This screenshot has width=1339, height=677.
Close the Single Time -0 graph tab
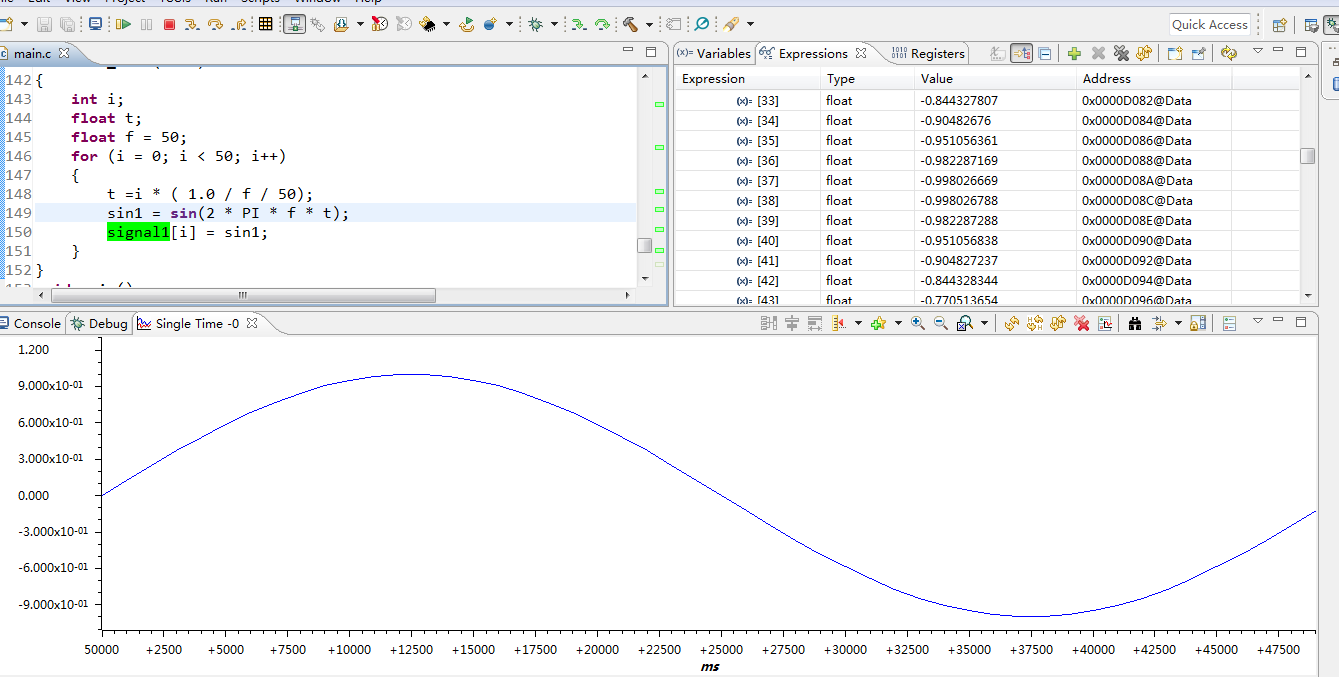[252, 323]
